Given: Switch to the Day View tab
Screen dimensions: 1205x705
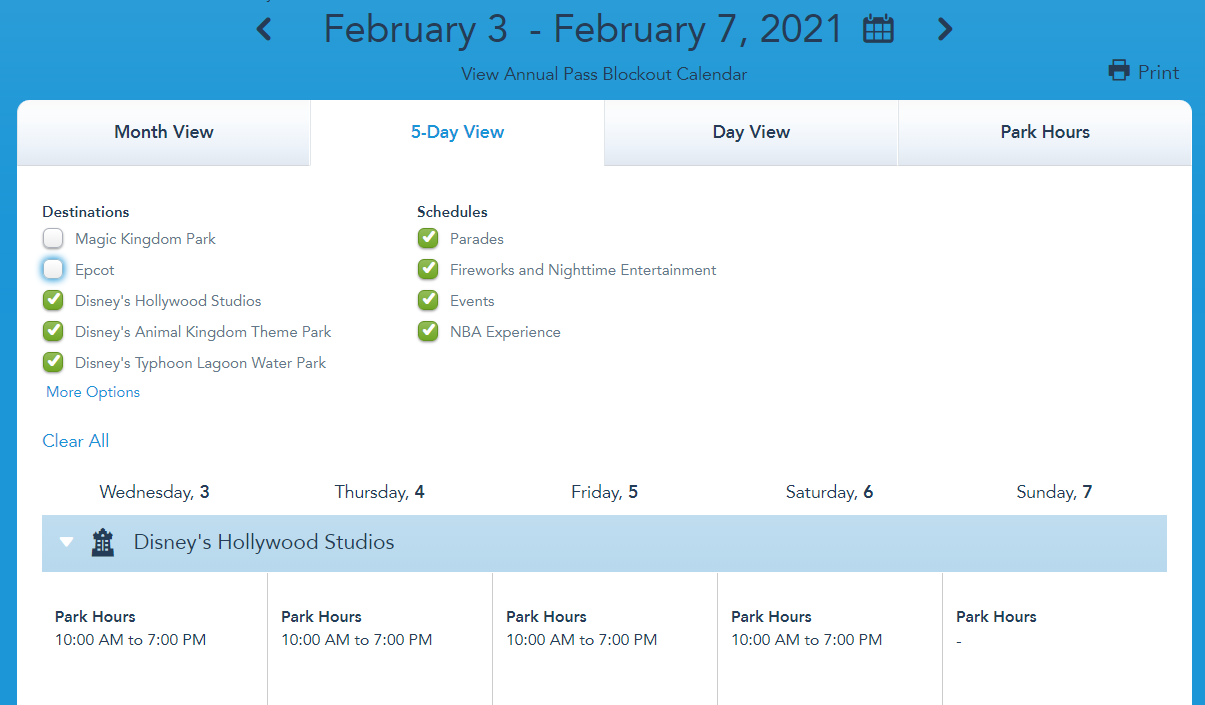Looking at the screenshot, I should click(751, 132).
